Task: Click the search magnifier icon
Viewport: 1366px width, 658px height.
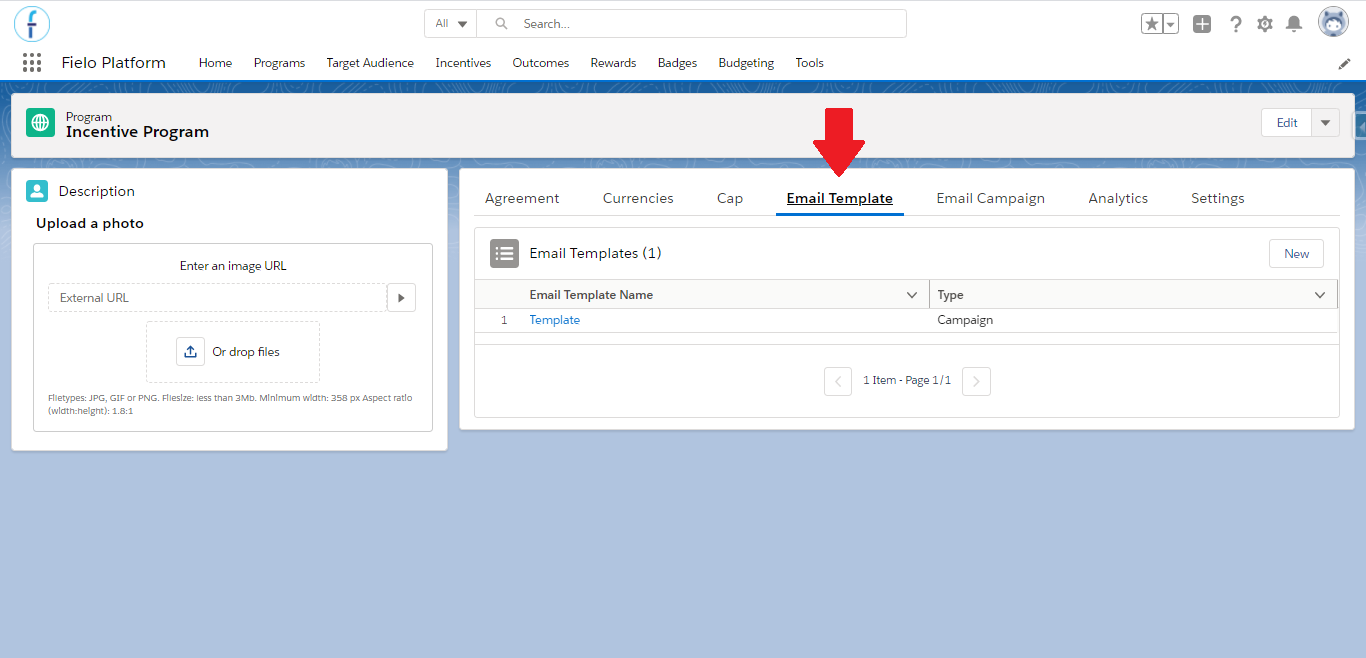Action: click(x=502, y=24)
